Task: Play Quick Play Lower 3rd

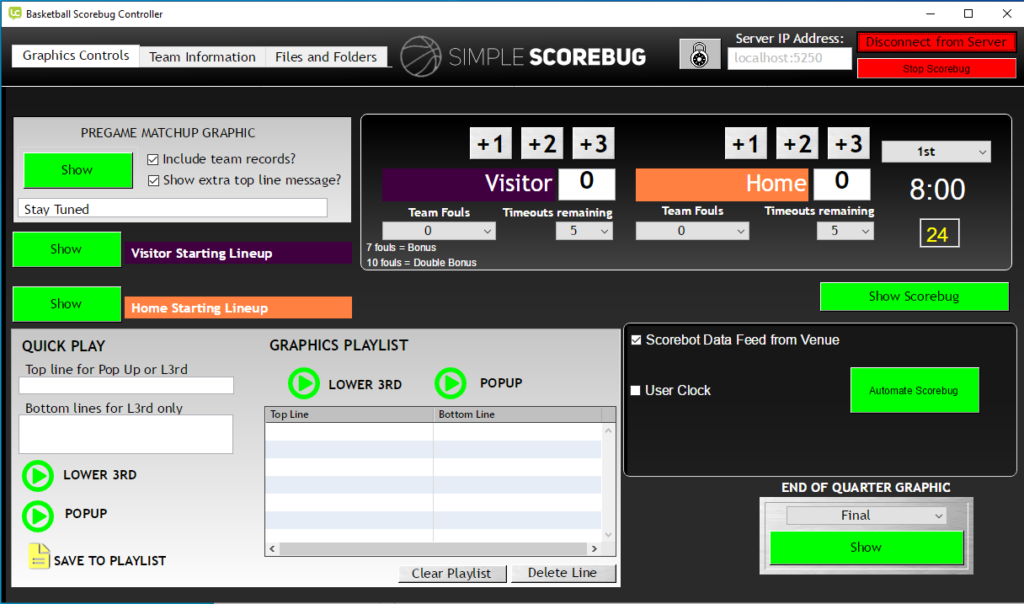Action: point(38,476)
